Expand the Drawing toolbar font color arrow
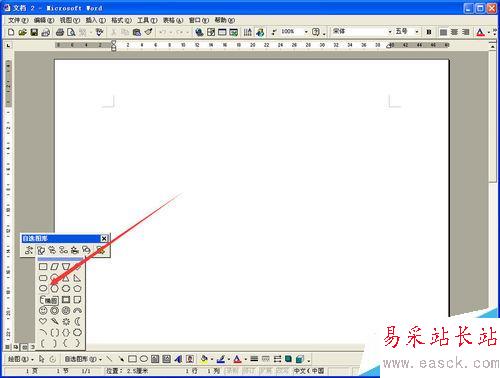Image resolution: width=500 pixels, height=378 pixels. [246, 359]
